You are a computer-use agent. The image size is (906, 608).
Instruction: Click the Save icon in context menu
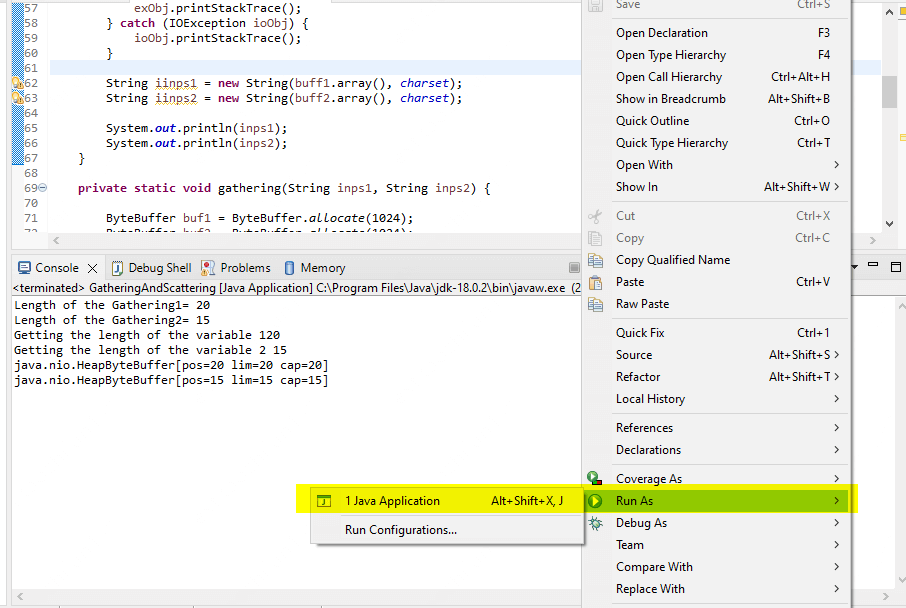[595, 5]
